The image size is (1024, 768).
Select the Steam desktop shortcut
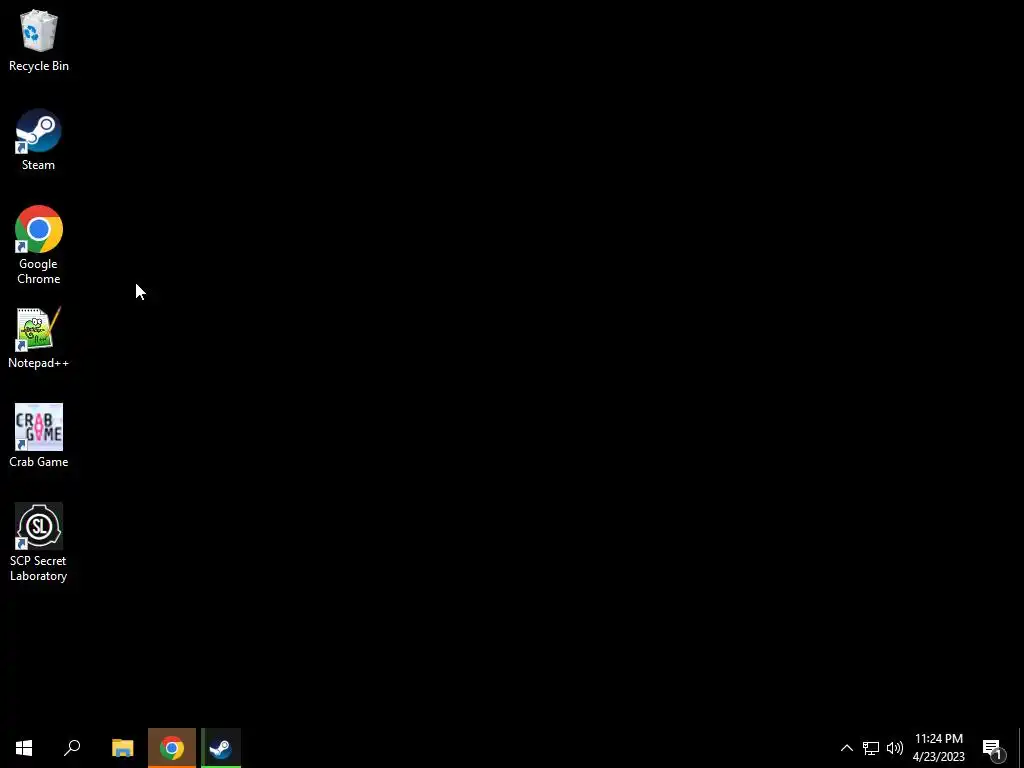click(39, 140)
